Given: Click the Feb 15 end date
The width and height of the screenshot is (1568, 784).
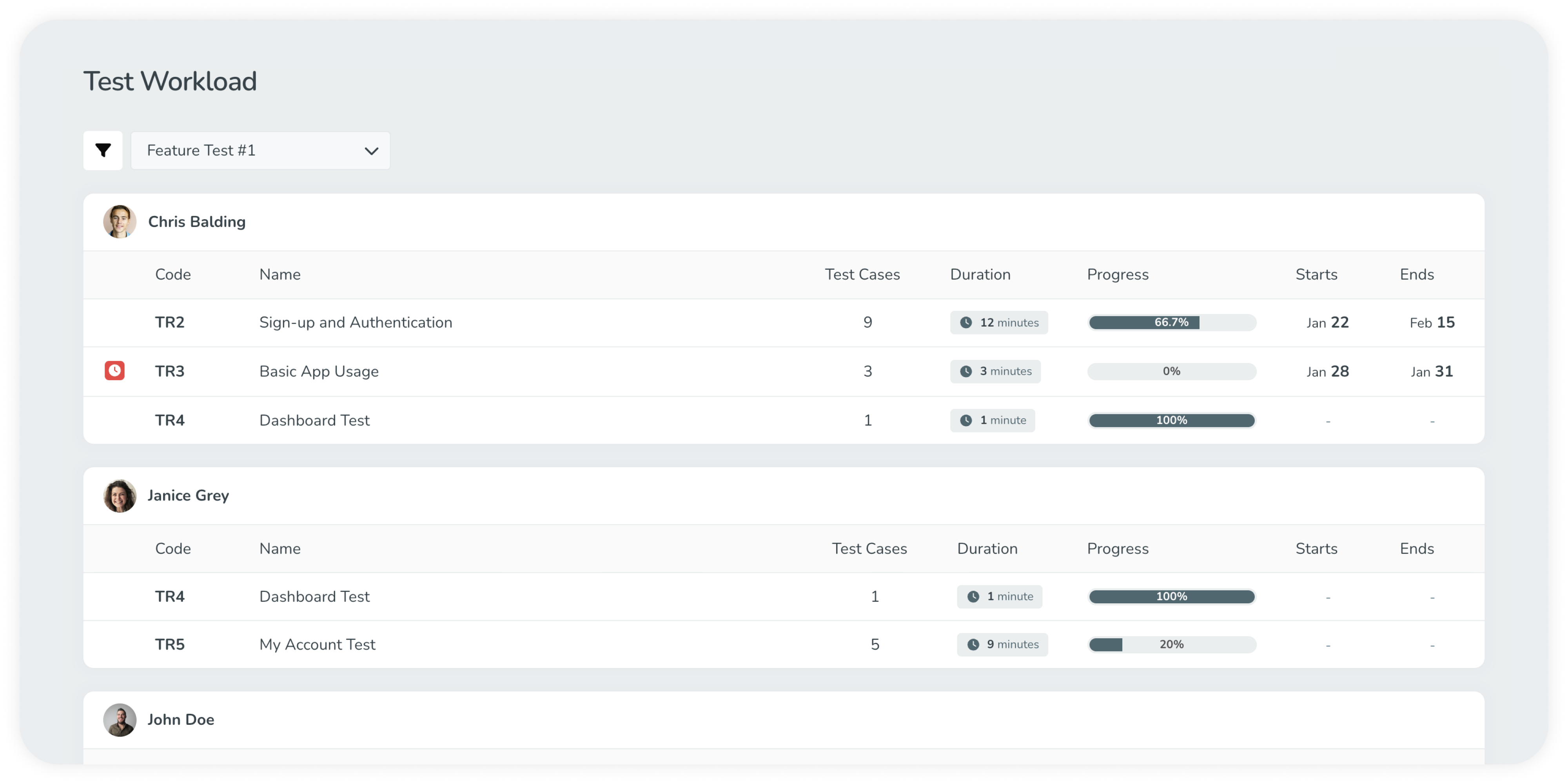Looking at the screenshot, I should (x=1432, y=323).
